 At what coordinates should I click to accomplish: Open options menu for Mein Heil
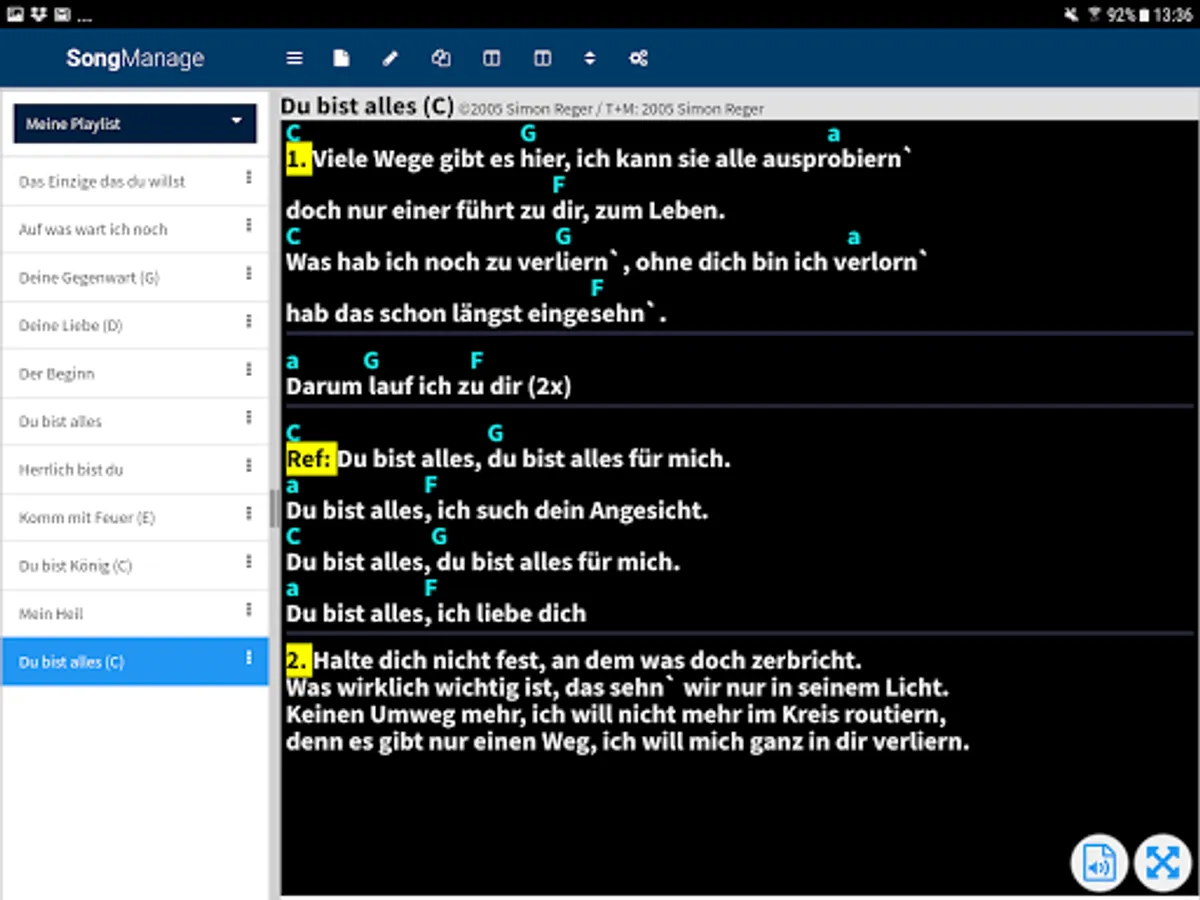pos(249,611)
